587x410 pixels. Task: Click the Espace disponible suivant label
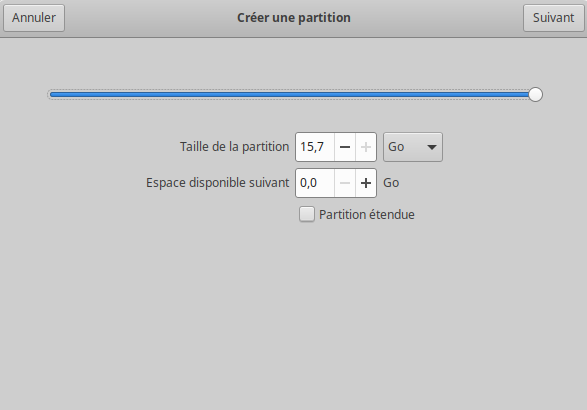218,183
